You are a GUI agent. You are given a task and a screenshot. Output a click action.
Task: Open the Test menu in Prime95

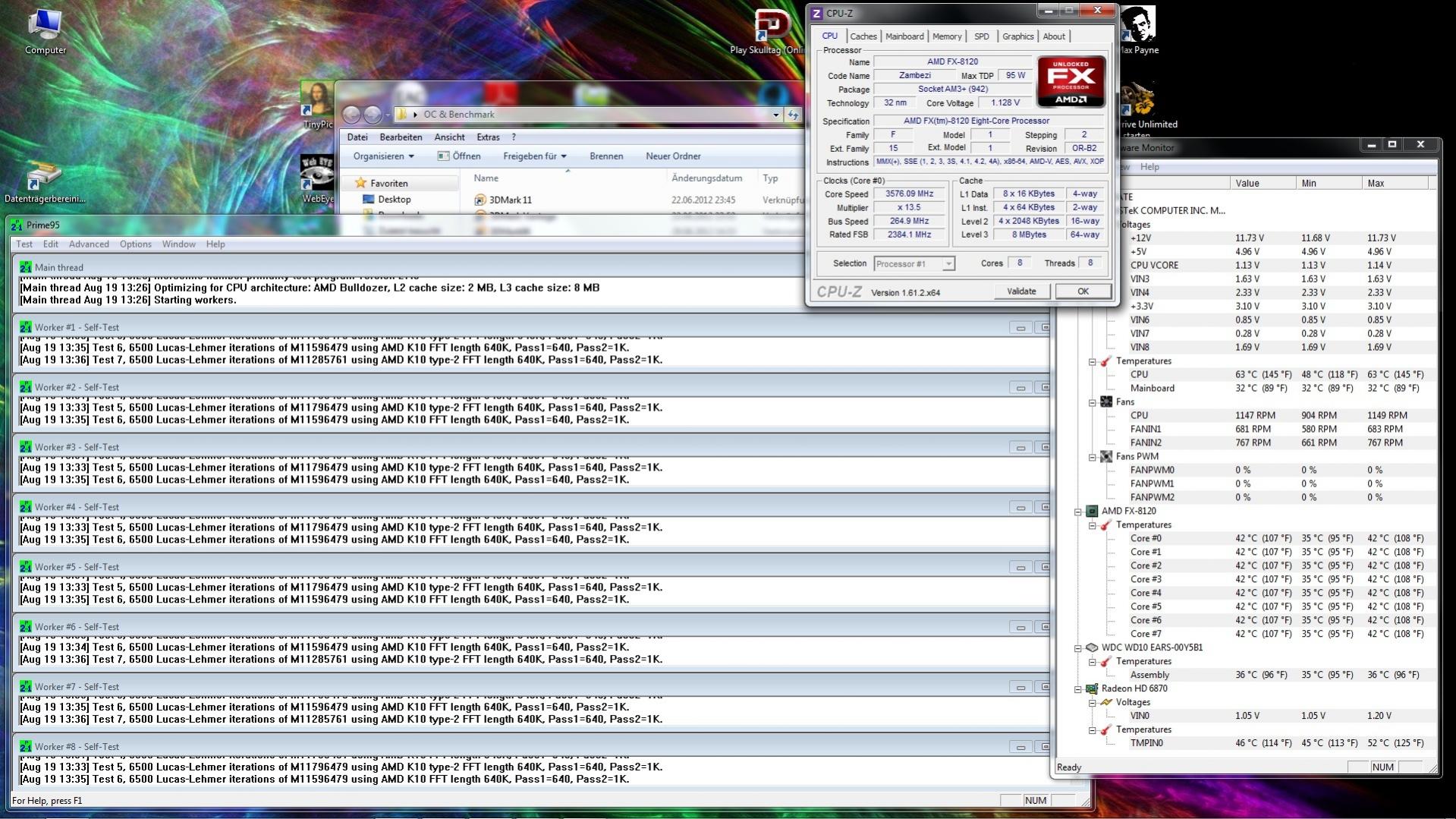(24, 244)
